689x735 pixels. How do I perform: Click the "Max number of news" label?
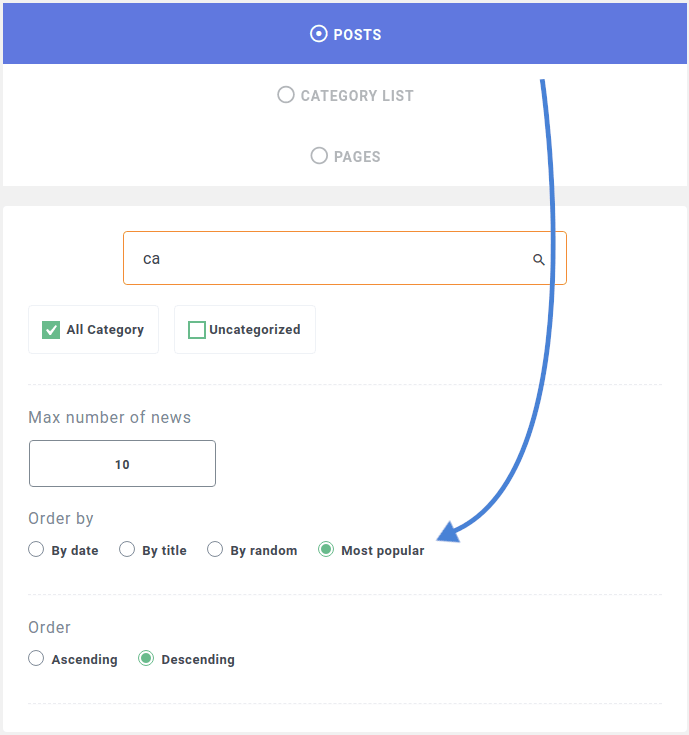pos(110,417)
